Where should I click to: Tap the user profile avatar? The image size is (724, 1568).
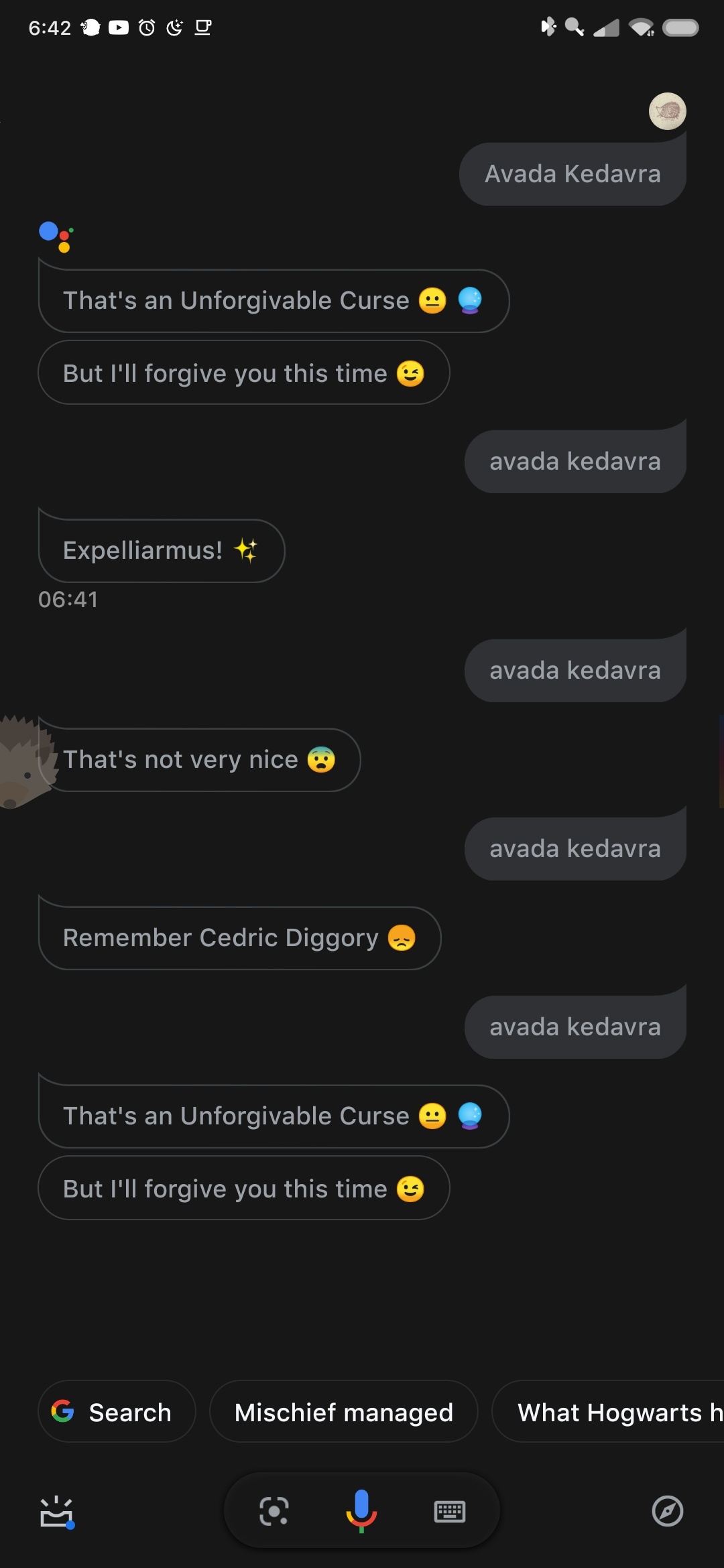[668, 111]
